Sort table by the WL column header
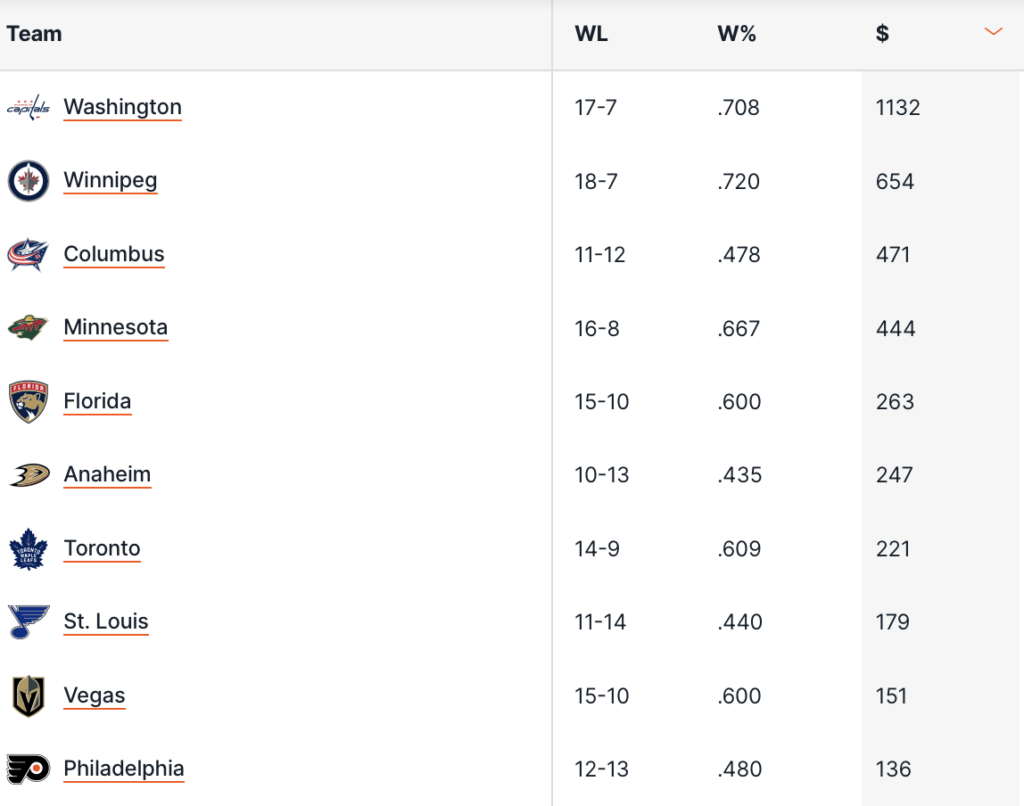This screenshot has height=806, width=1024. 591,34
